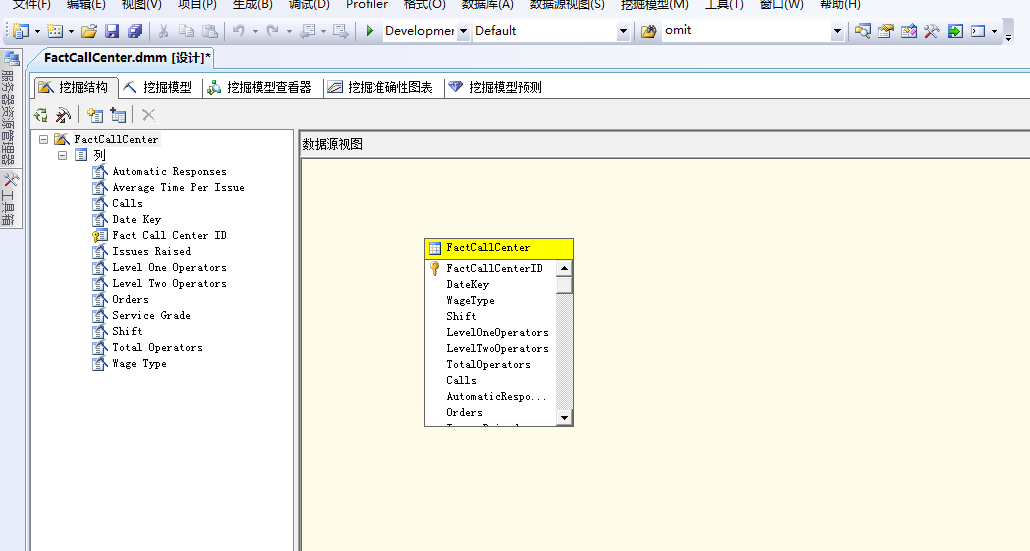Select Average Time Per Issue column
This screenshot has height=551, width=1030.
(x=178, y=187)
